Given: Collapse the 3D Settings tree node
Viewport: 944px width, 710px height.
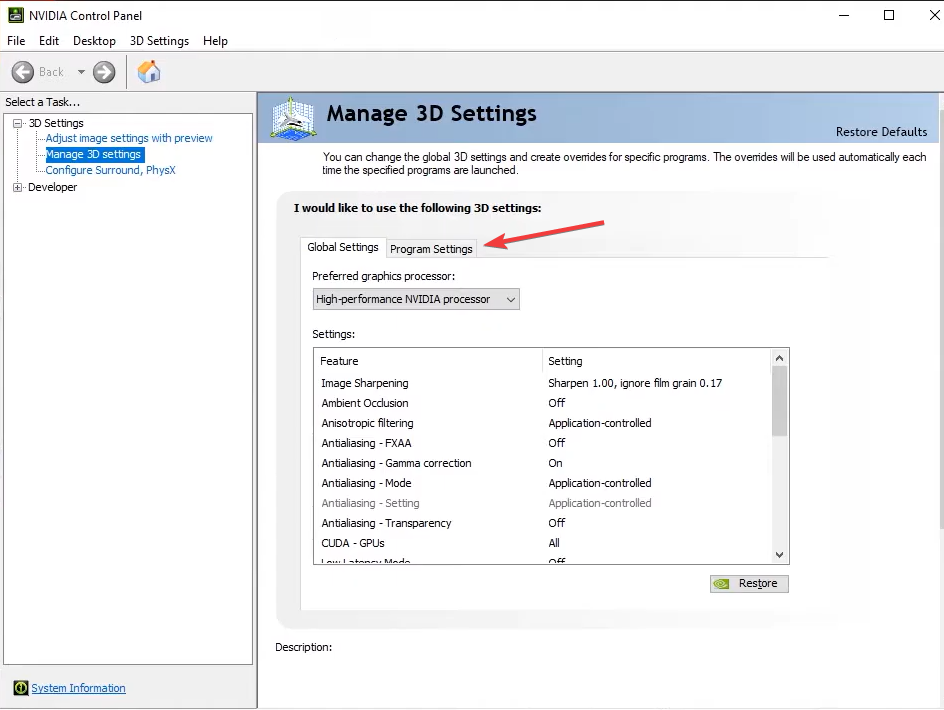Looking at the screenshot, I should 17,123.
